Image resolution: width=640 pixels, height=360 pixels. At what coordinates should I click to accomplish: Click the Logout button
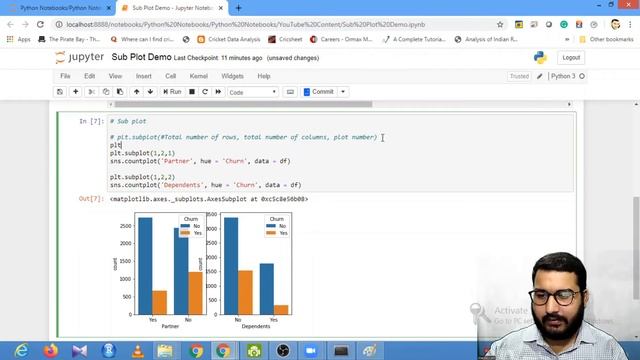click(571, 58)
